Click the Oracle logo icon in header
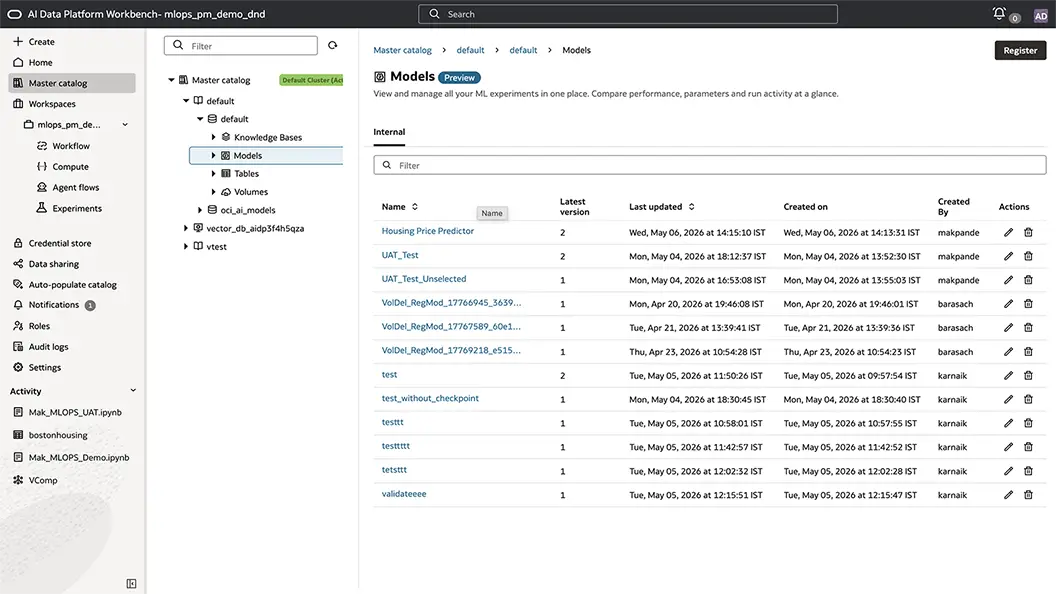Screen dimensions: 1056x594 click(x=14, y=14)
